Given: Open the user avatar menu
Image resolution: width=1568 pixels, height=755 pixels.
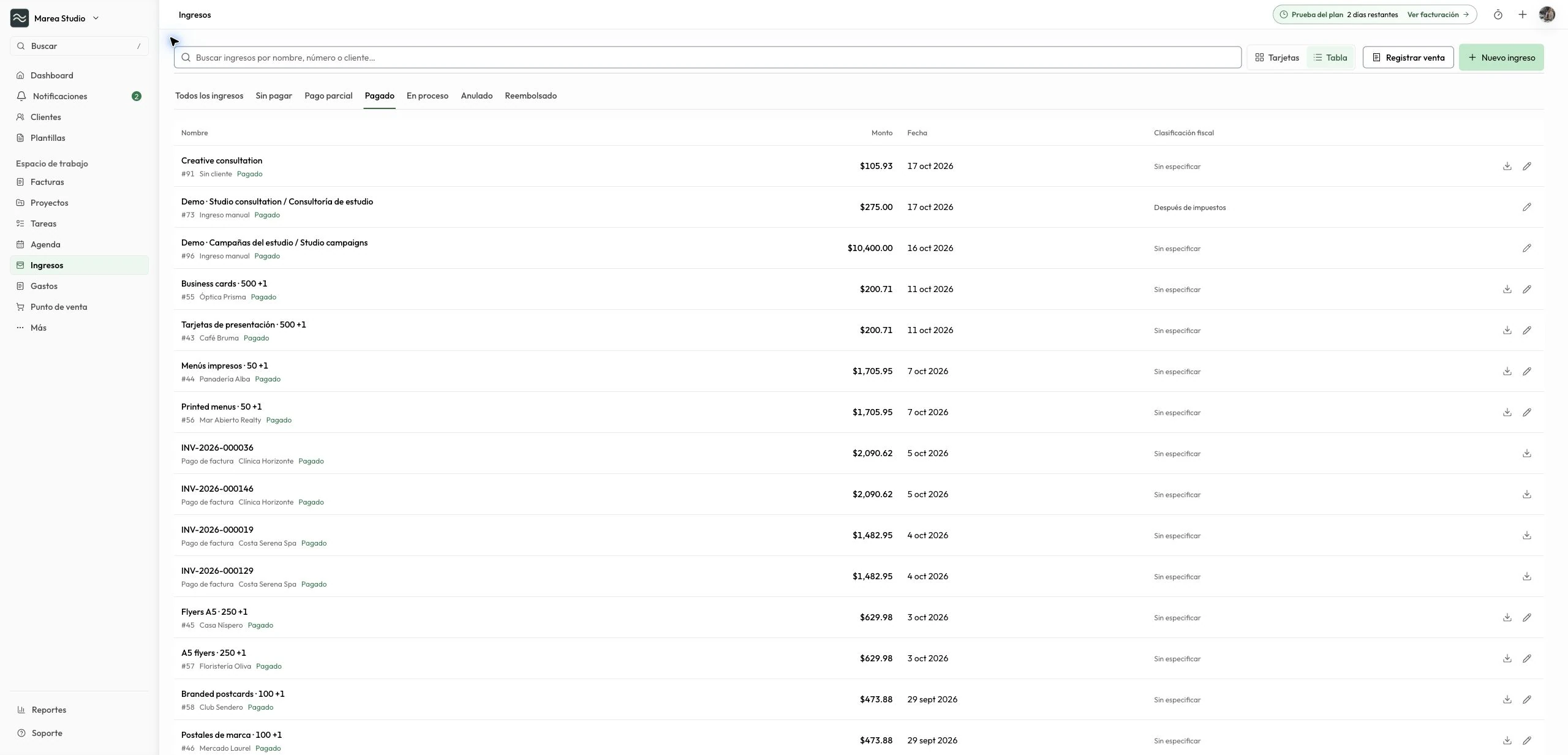Looking at the screenshot, I should (1547, 15).
